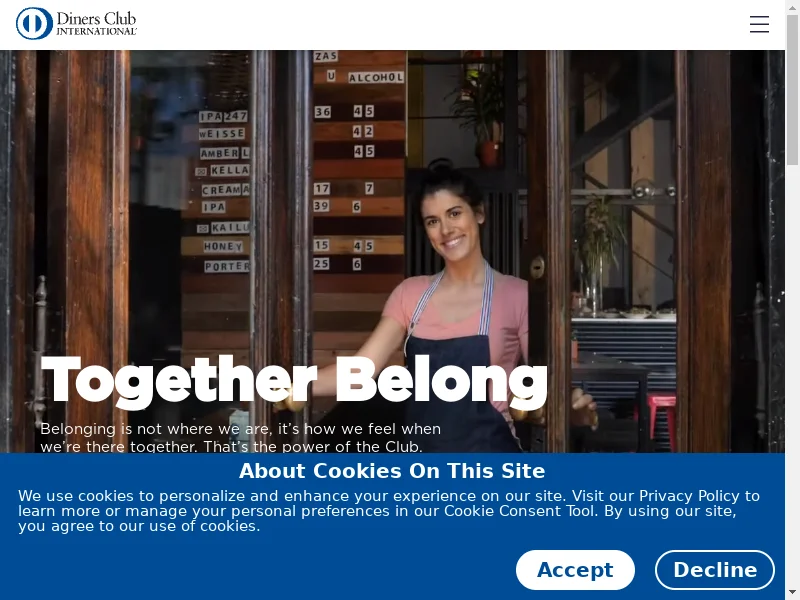Click the Diners Club International wordmark
800x600 pixels.
pyautogui.click(x=96, y=23)
